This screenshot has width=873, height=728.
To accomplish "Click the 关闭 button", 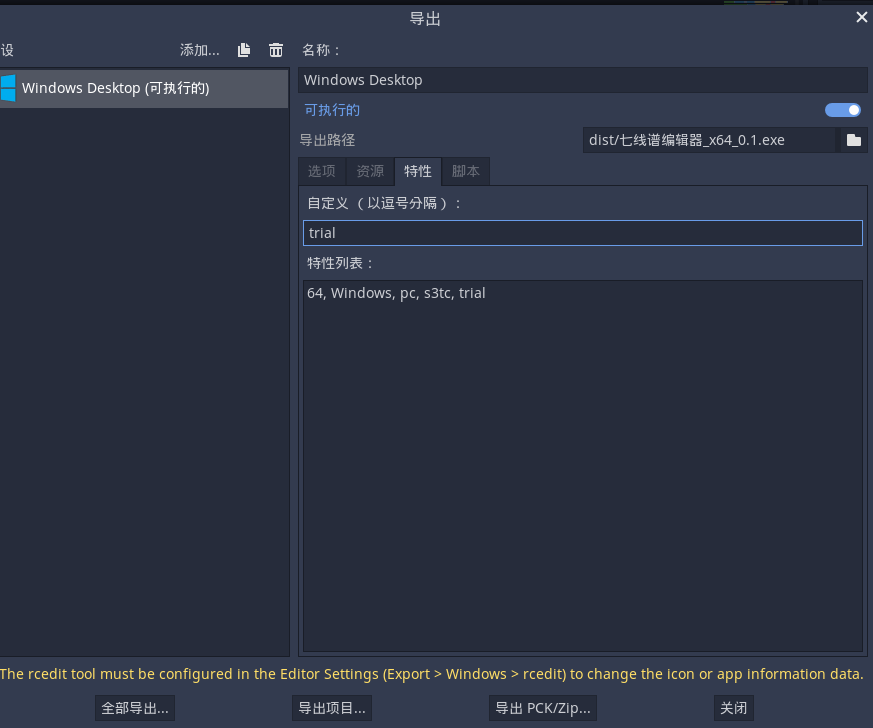I will (734, 708).
